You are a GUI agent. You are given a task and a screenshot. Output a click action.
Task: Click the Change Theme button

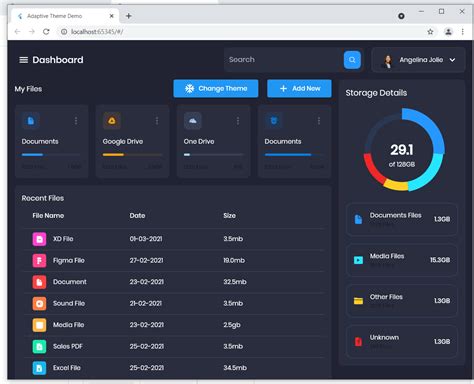(216, 88)
